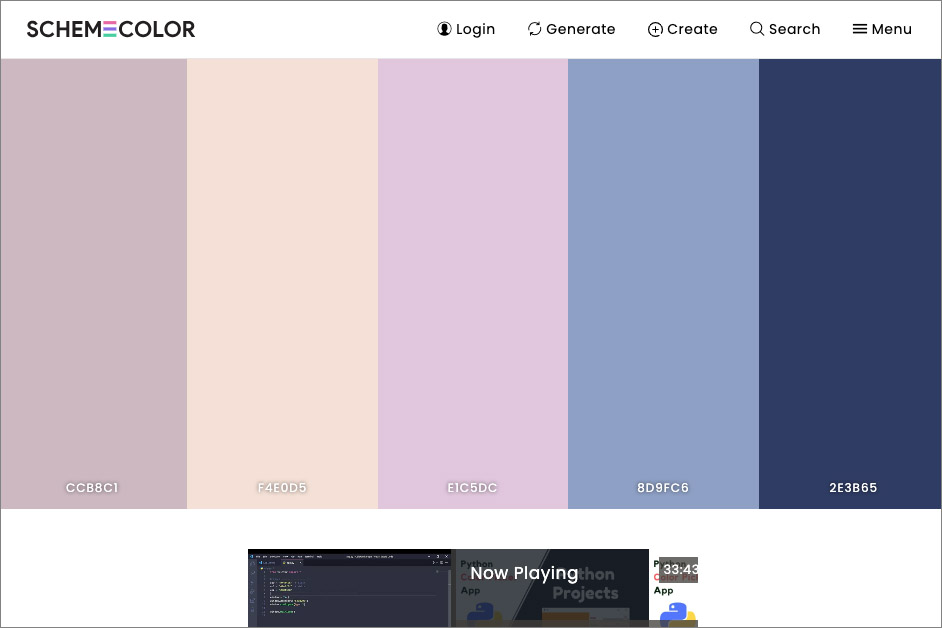
Task: Open the hamburger Menu icon
Action: coord(859,29)
